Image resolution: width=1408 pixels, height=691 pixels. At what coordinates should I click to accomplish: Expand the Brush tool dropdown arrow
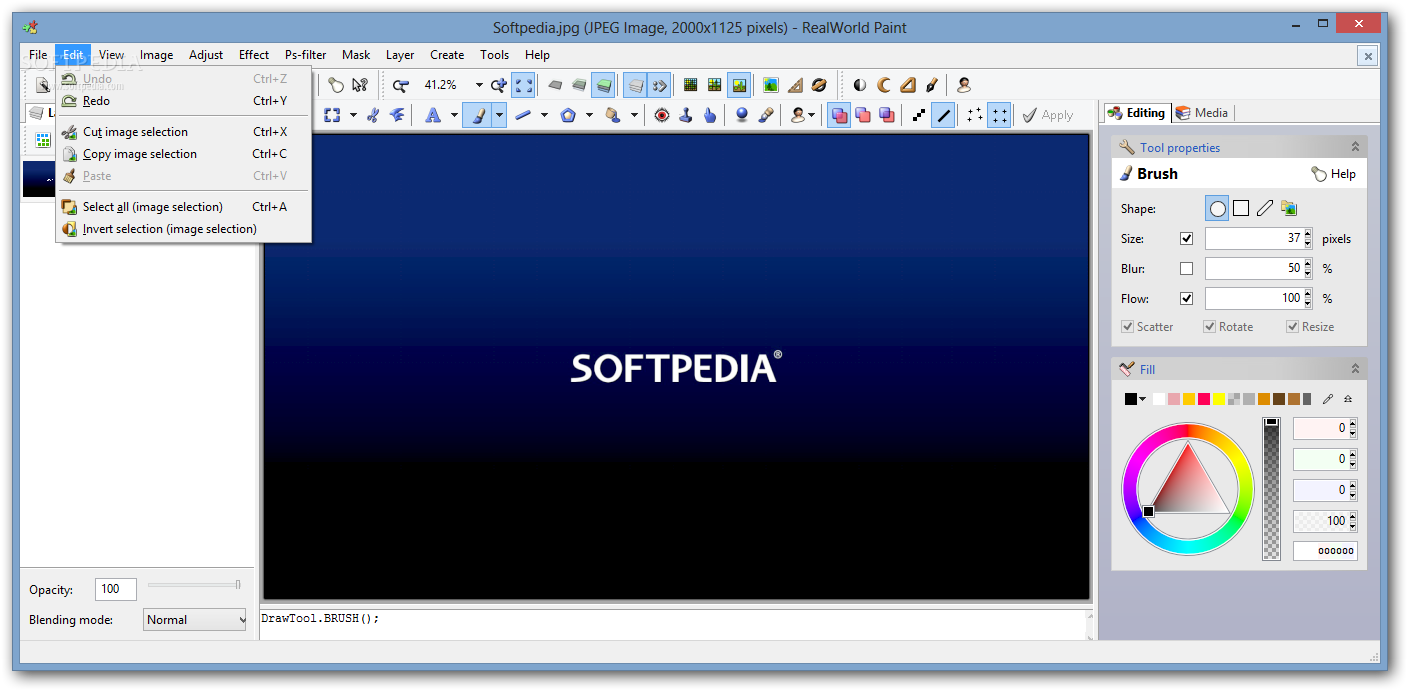(499, 115)
